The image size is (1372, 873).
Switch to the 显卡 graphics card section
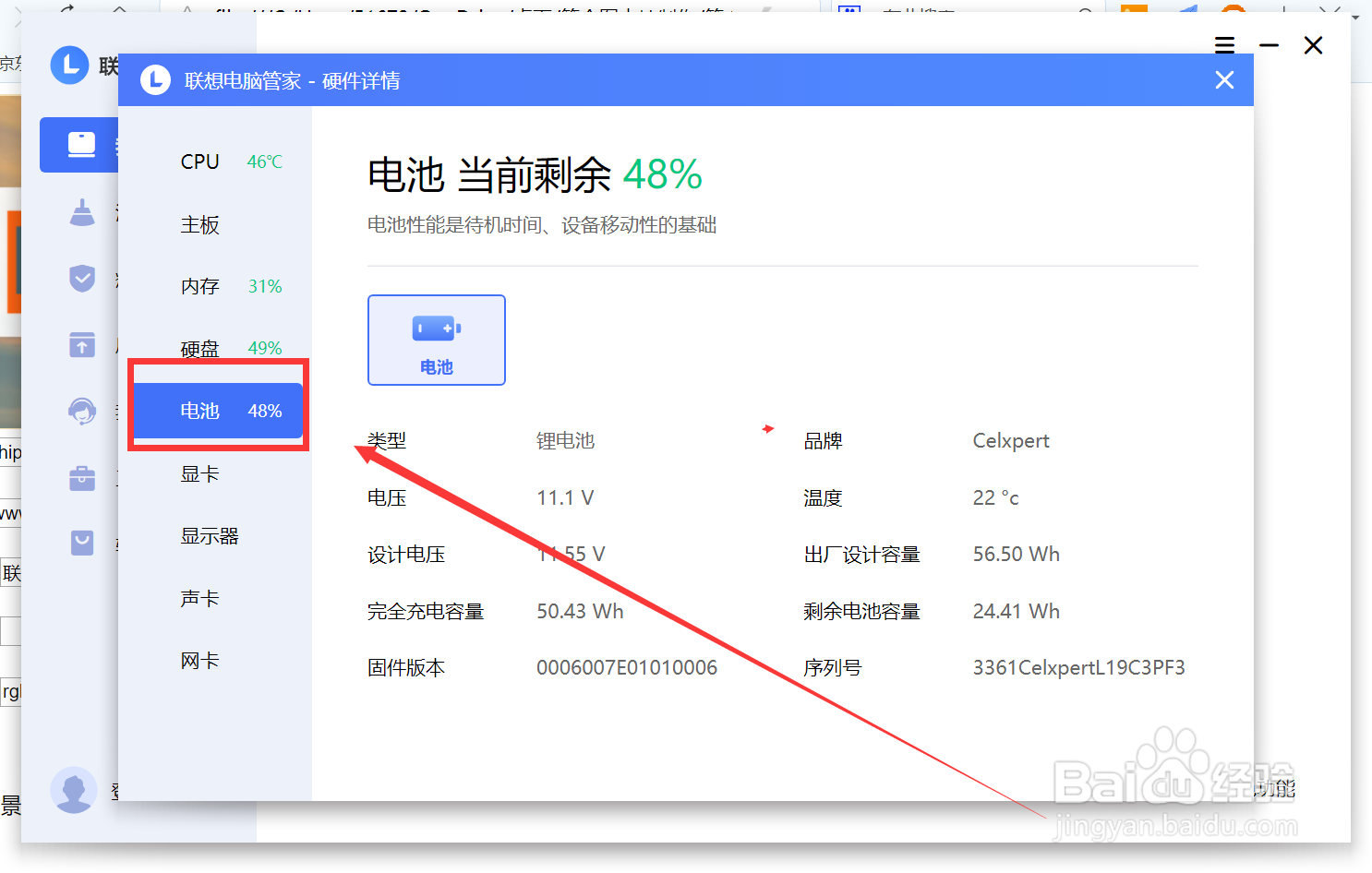pos(199,473)
